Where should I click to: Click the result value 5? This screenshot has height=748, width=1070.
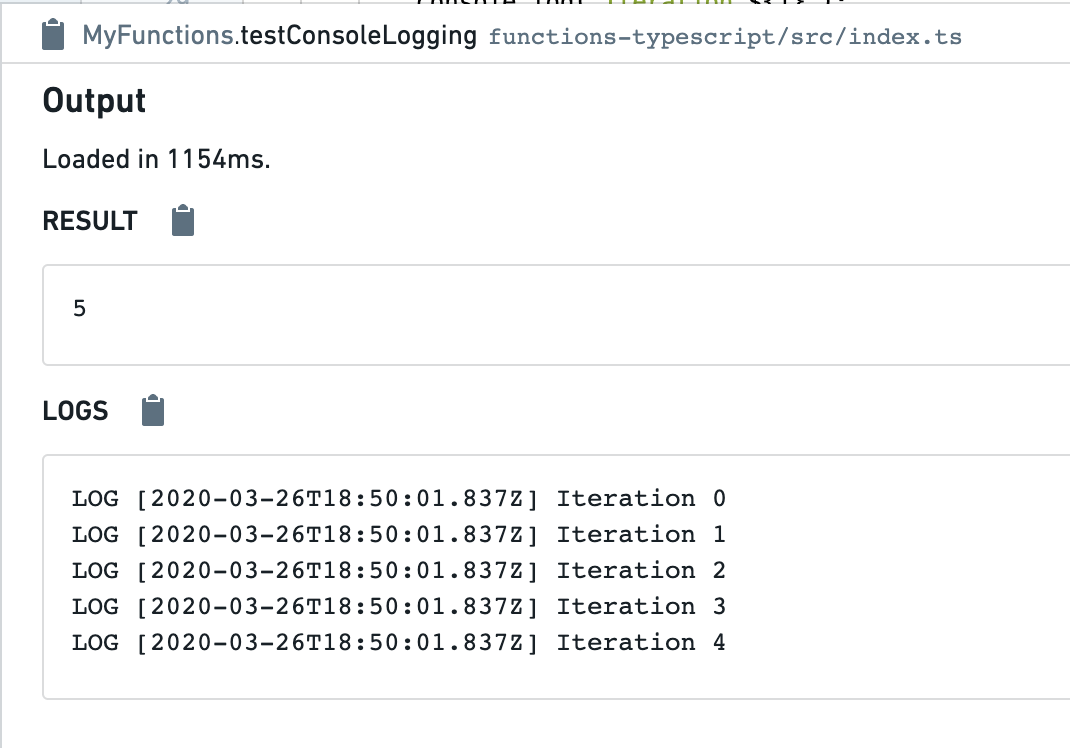click(79, 308)
